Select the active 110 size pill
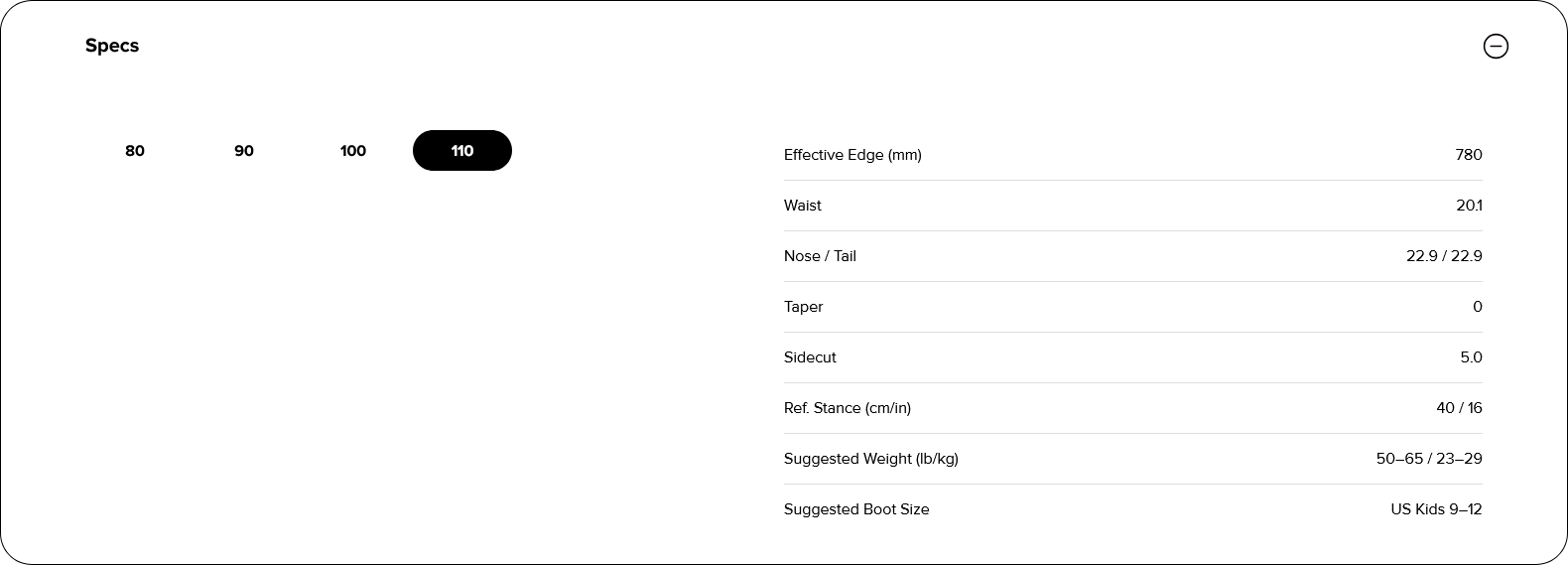The image size is (1568, 565). click(462, 151)
